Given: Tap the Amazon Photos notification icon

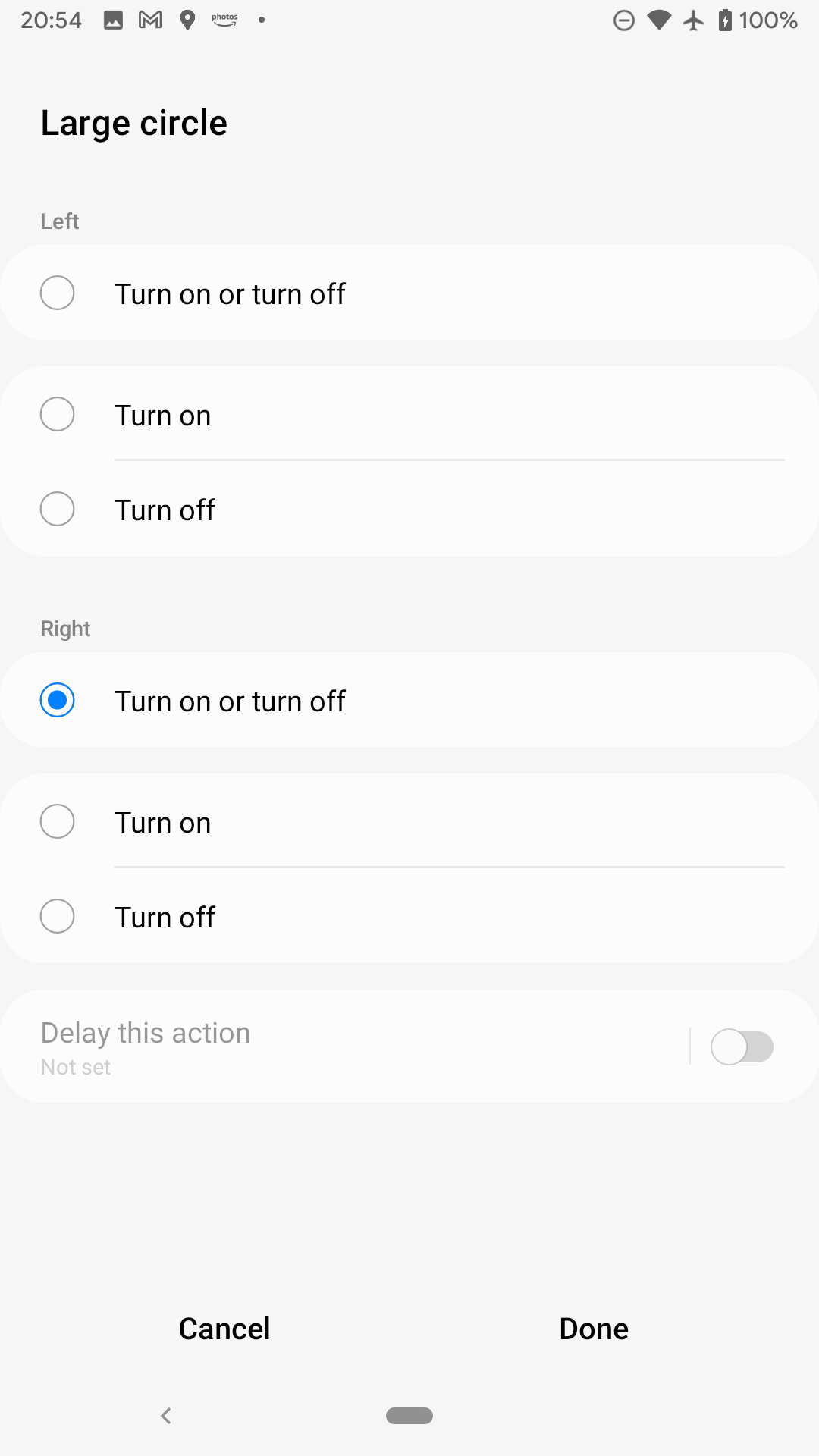Looking at the screenshot, I should click(224, 20).
